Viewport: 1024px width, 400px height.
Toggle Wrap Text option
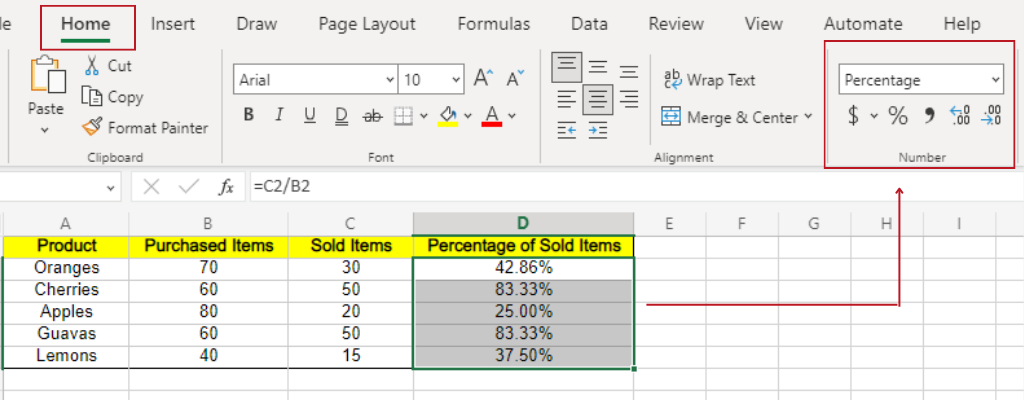[x=710, y=80]
